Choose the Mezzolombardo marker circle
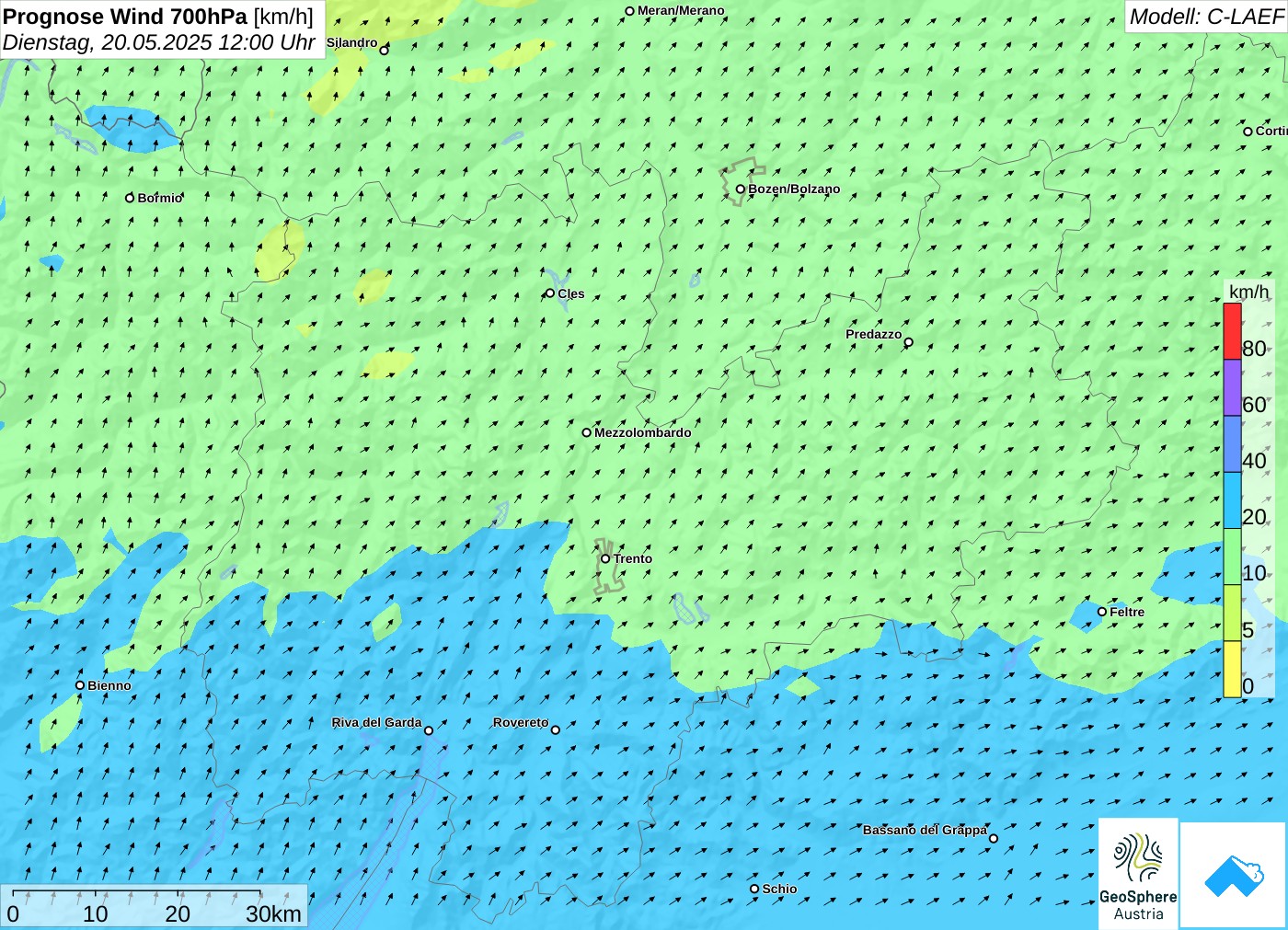Image resolution: width=1288 pixels, height=930 pixels. (x=586, y=432)
